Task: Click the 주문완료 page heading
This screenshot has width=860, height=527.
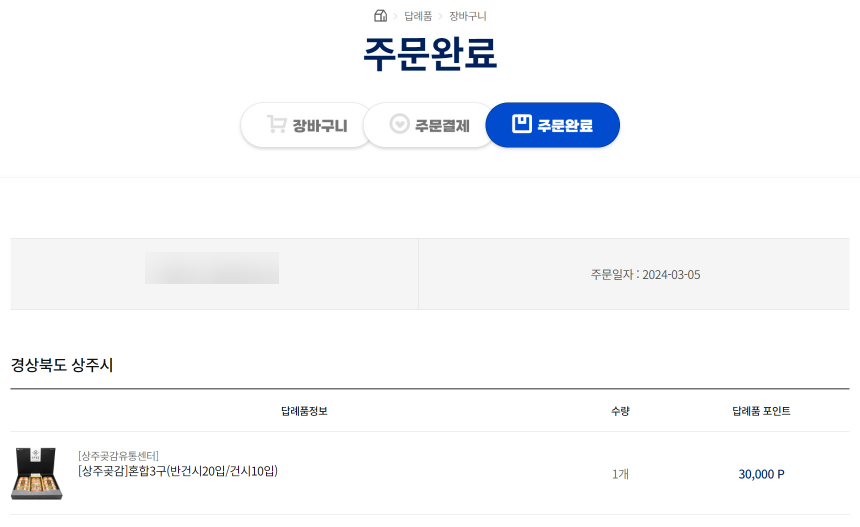Action: 430,54
